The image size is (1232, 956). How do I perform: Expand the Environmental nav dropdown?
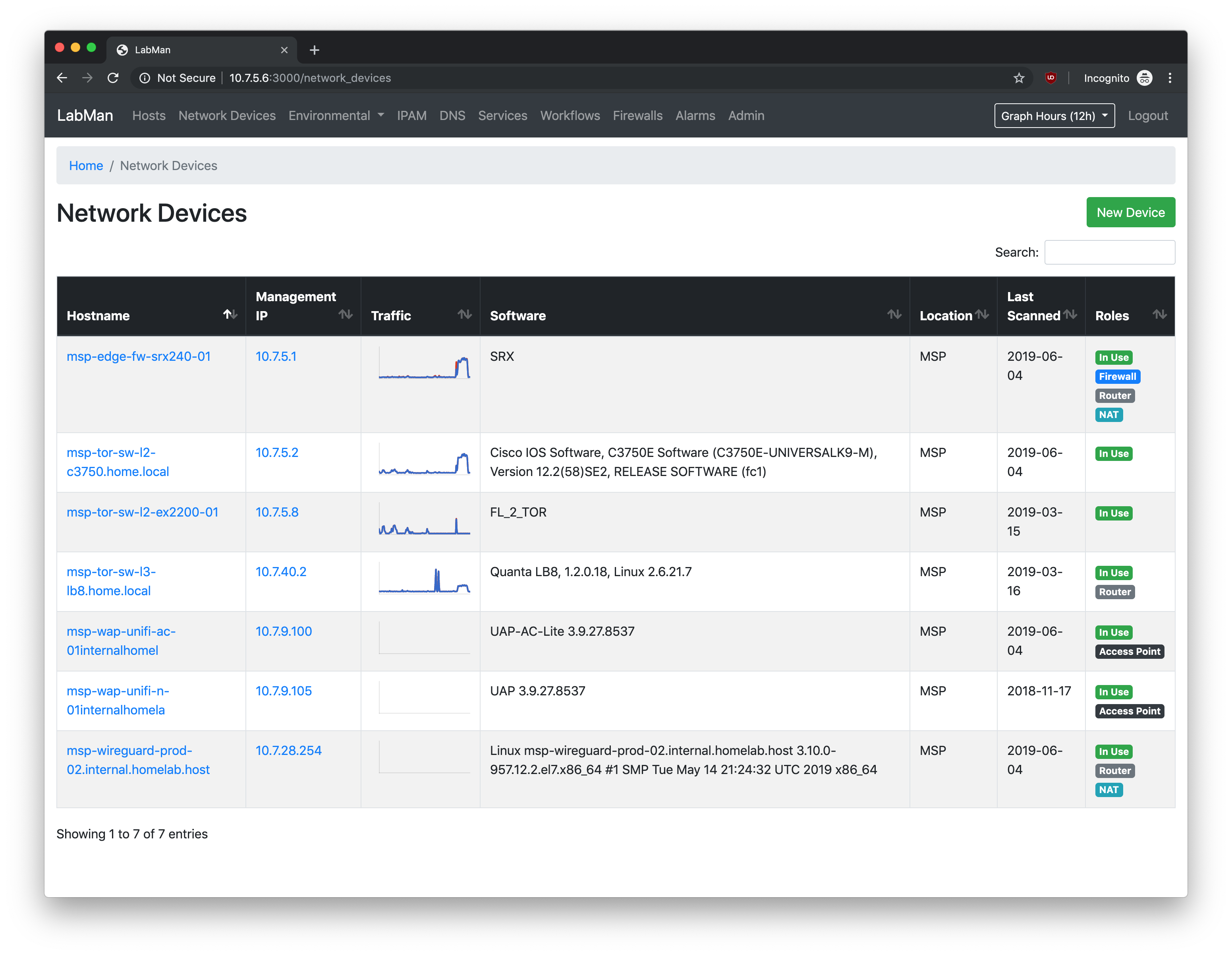pos(336,116)
